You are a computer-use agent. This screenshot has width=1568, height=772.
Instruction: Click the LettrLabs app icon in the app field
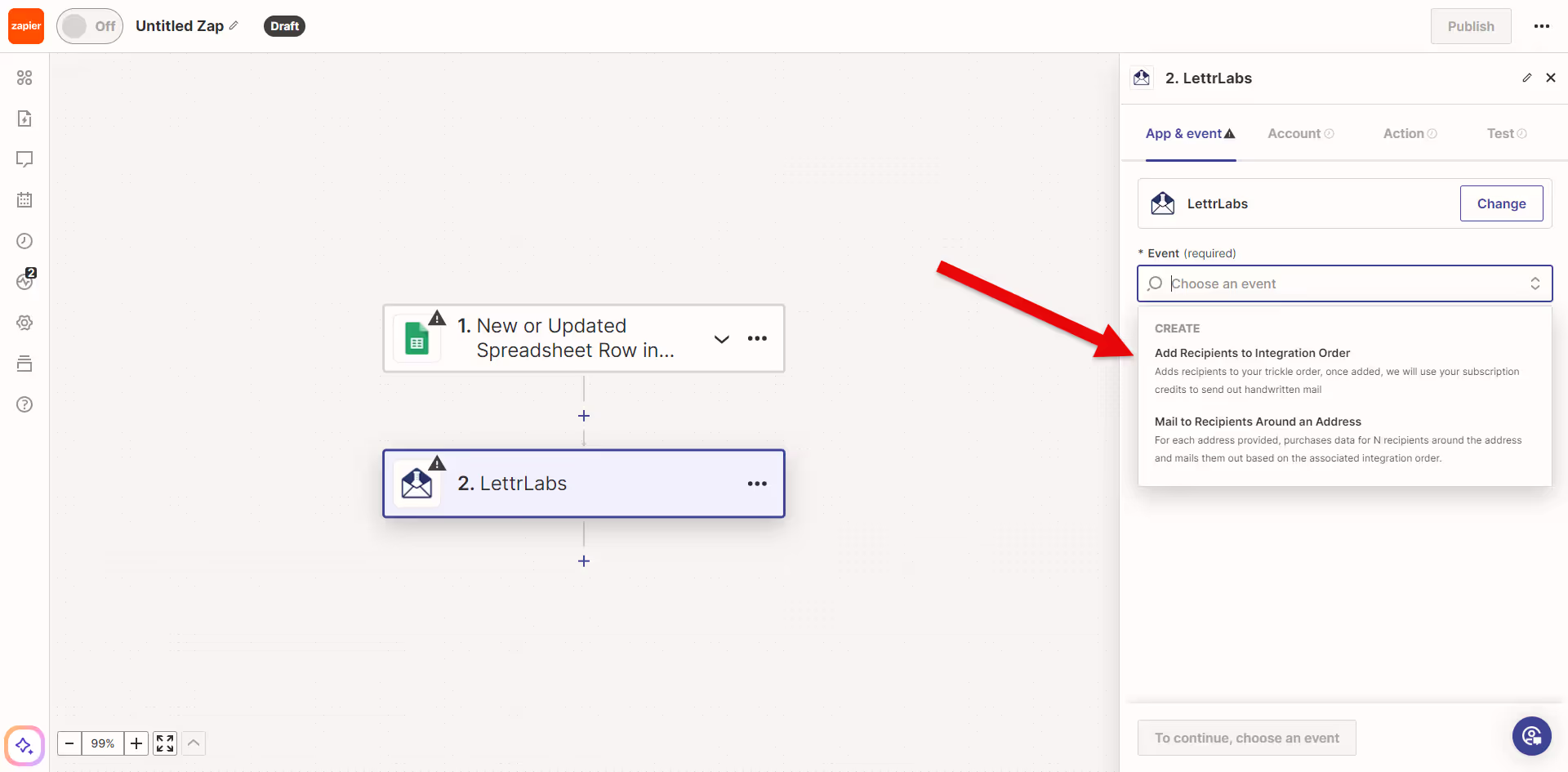[1163, 203]
